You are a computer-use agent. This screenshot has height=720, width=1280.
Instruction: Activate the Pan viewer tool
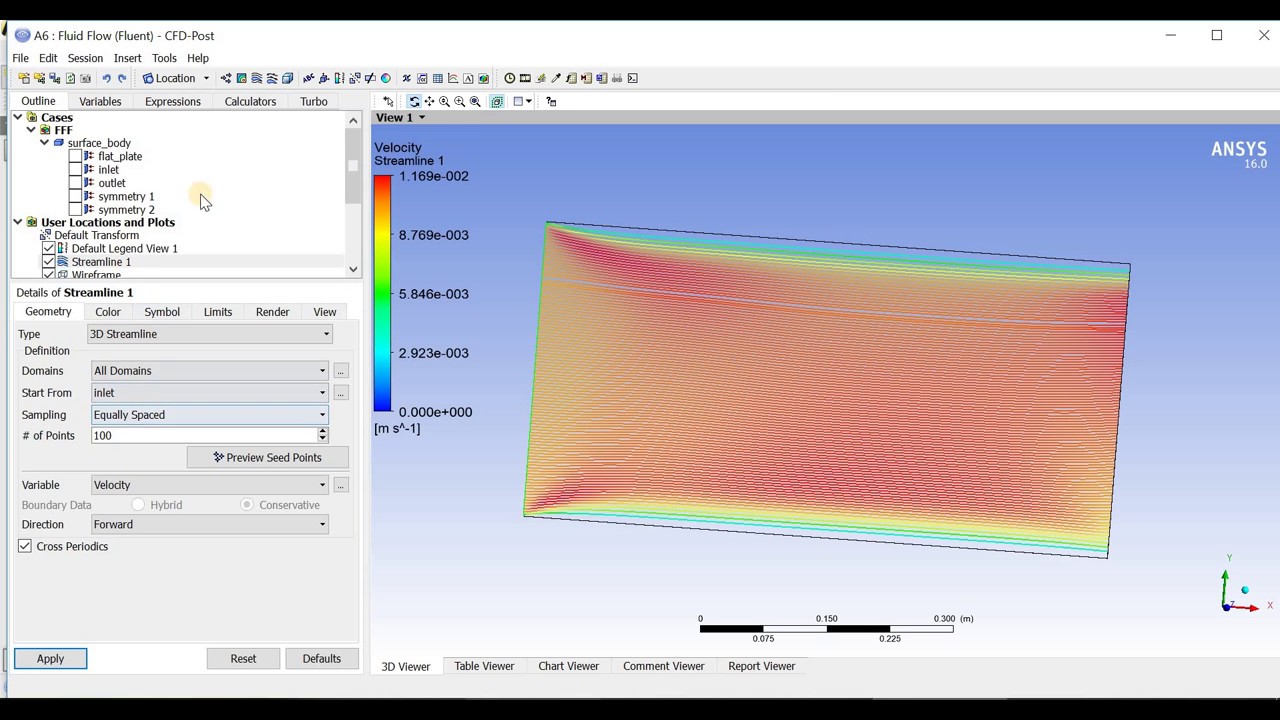tap(429, 101)
